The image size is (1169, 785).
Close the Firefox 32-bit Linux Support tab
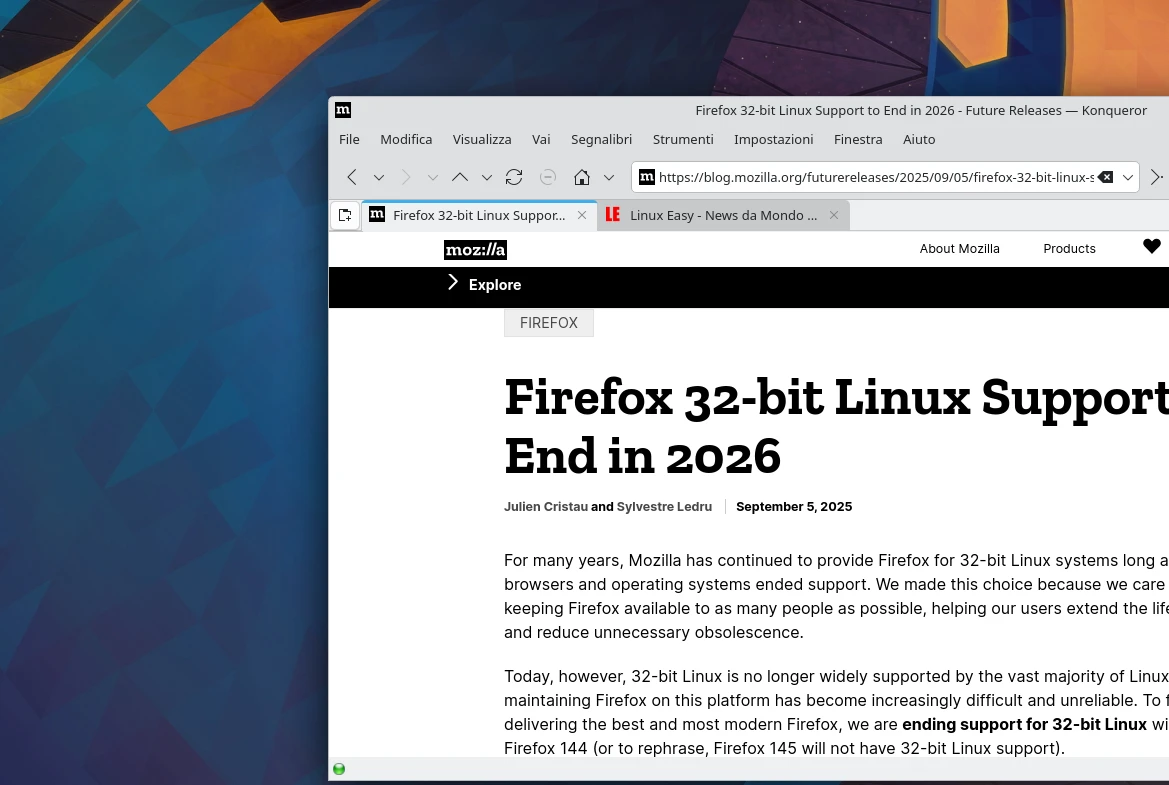pyautogui.click(x=582, y=215)
